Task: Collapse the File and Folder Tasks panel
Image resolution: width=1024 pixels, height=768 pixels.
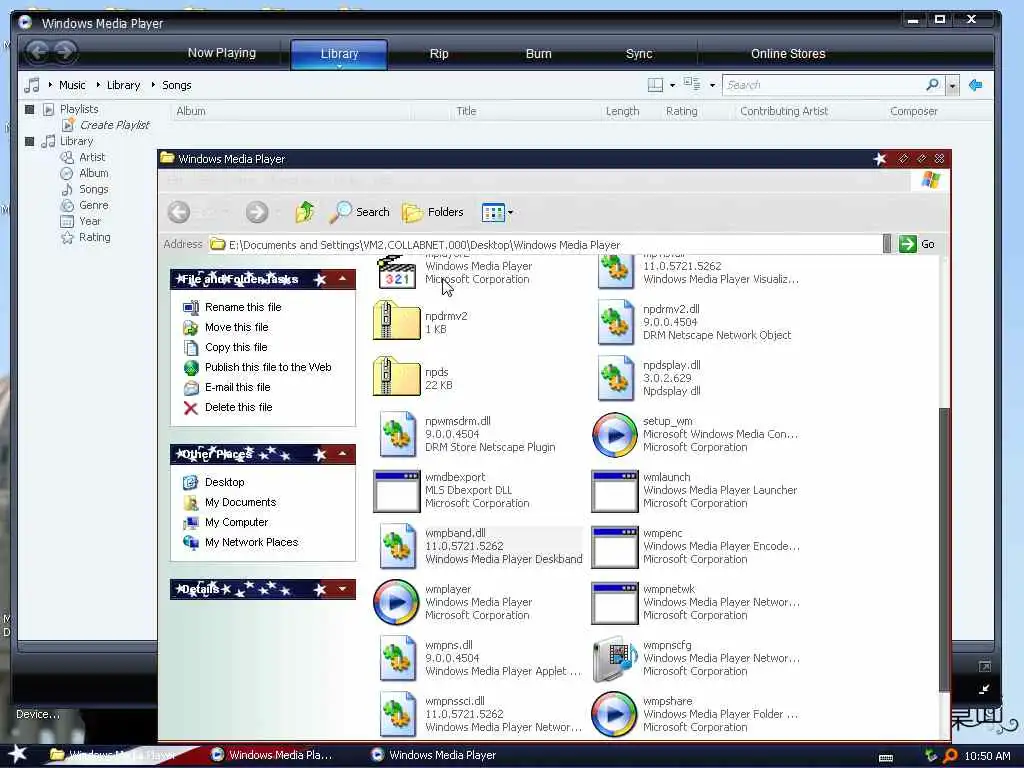Action: coord(342,279)
